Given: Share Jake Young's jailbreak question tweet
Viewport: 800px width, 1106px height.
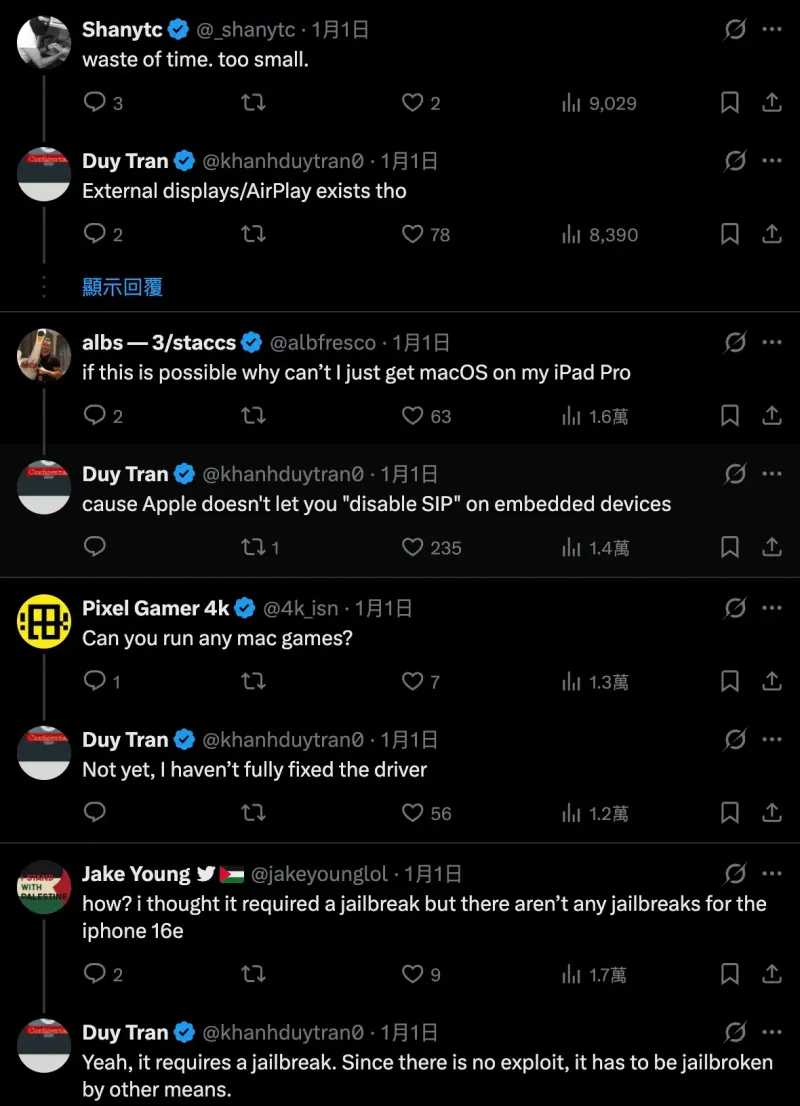Looking at the screenshot, I should [x=772, y=974].
